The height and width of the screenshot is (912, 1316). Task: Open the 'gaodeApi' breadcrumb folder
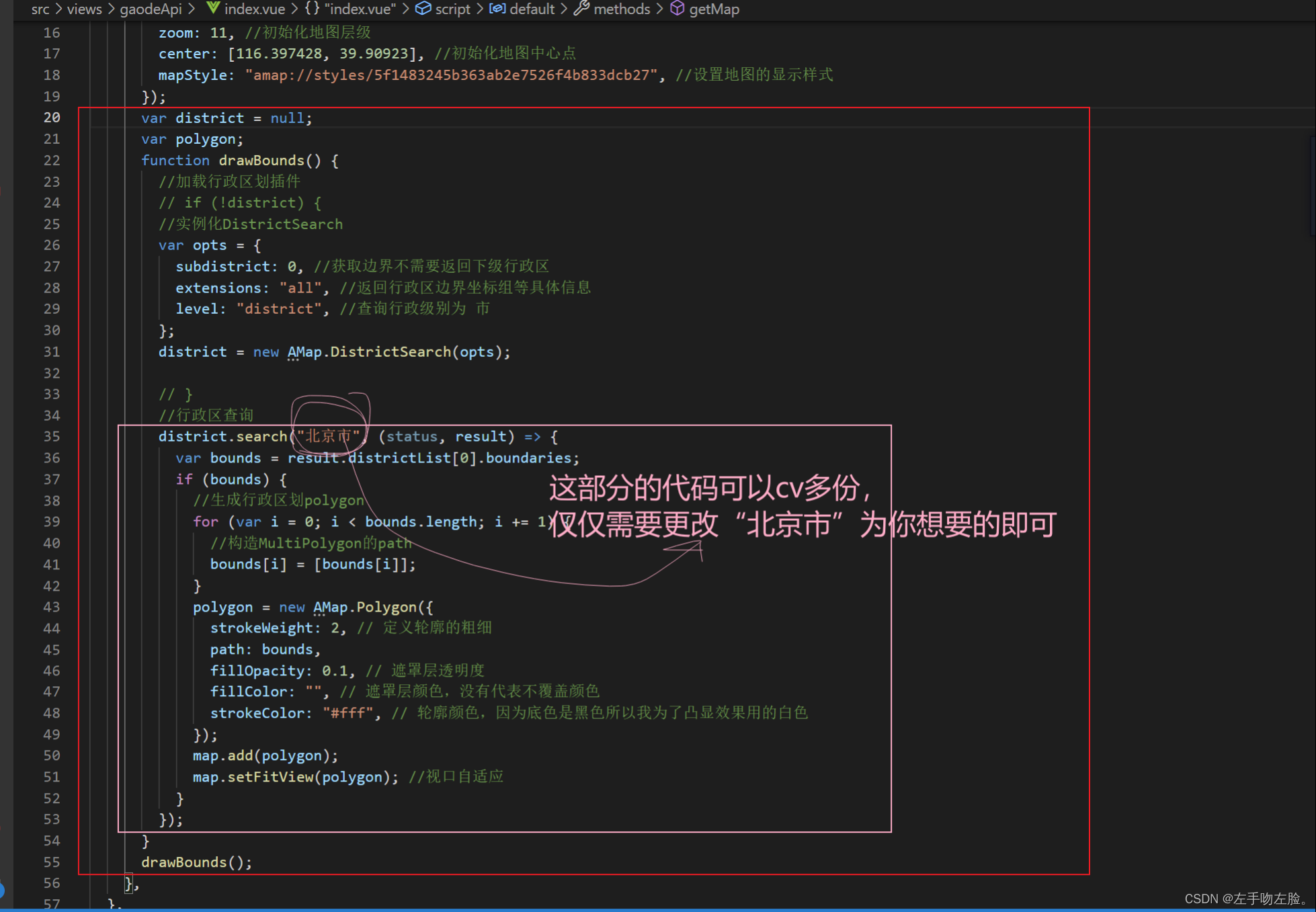pos(151,9)
